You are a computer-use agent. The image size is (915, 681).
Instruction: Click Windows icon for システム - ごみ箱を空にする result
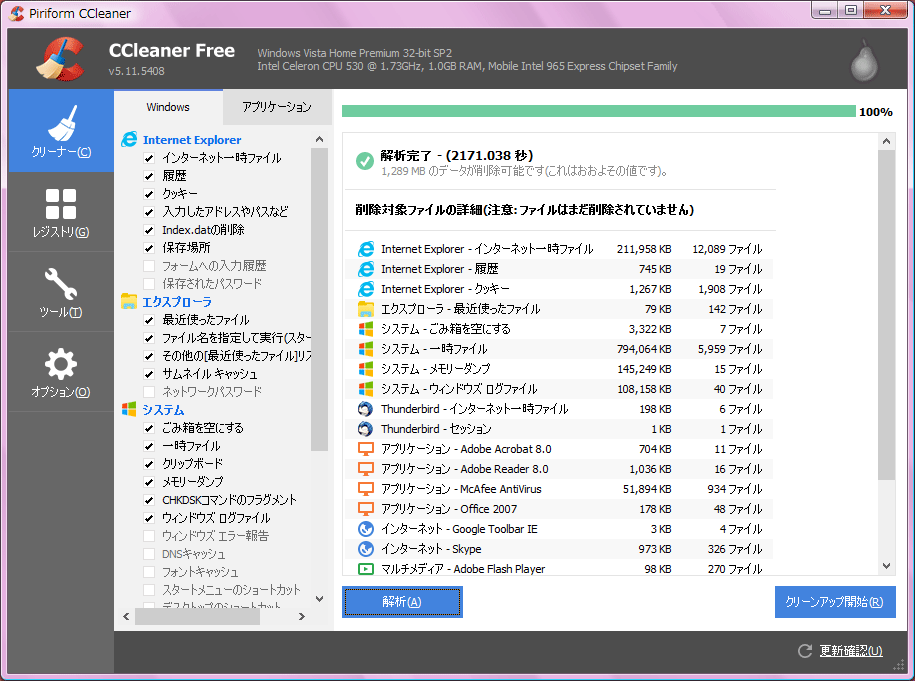coord(366,329)
